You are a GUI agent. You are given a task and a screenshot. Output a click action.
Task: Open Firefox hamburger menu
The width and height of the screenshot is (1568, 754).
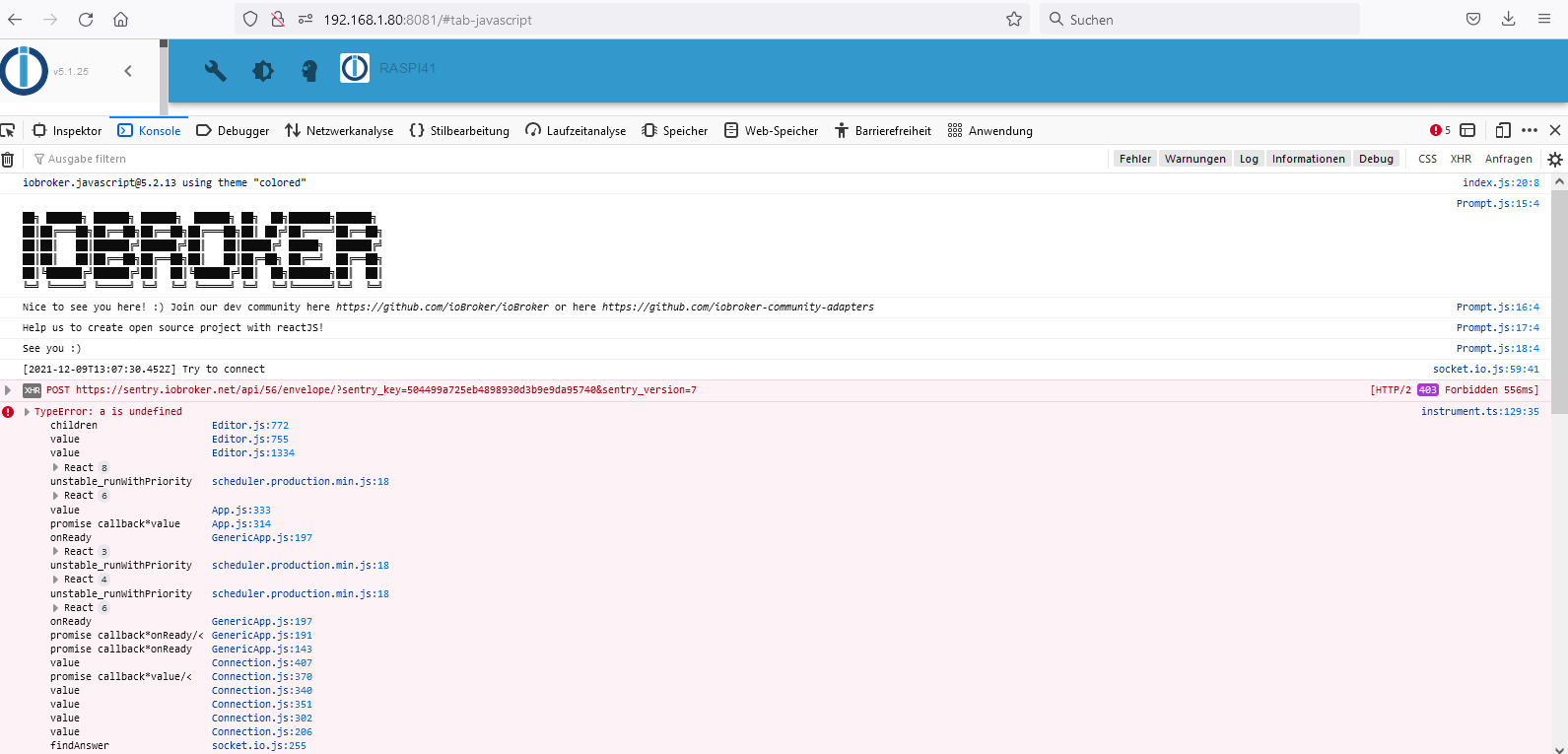tap(1544, 20)
